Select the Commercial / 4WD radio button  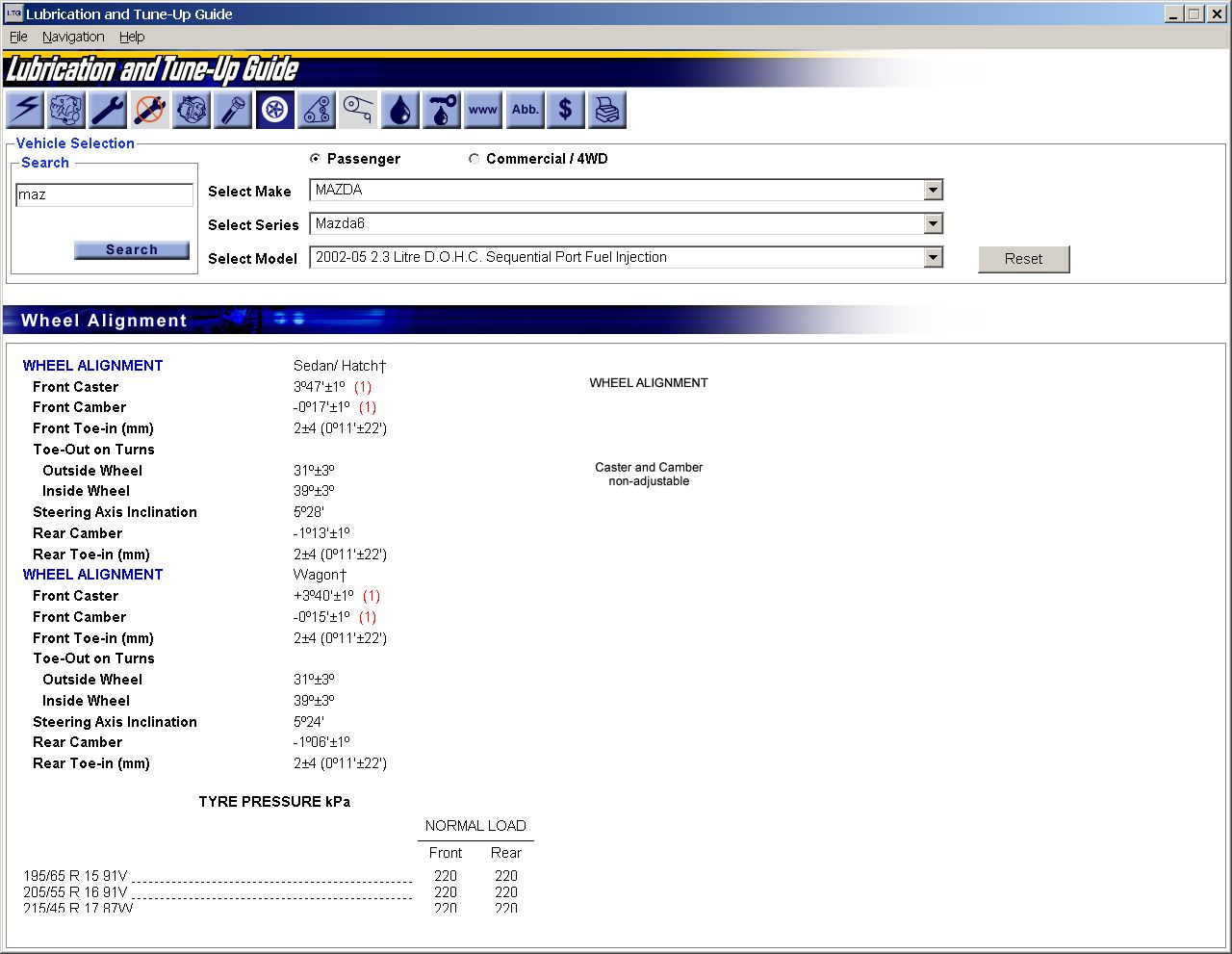[474, 159]
